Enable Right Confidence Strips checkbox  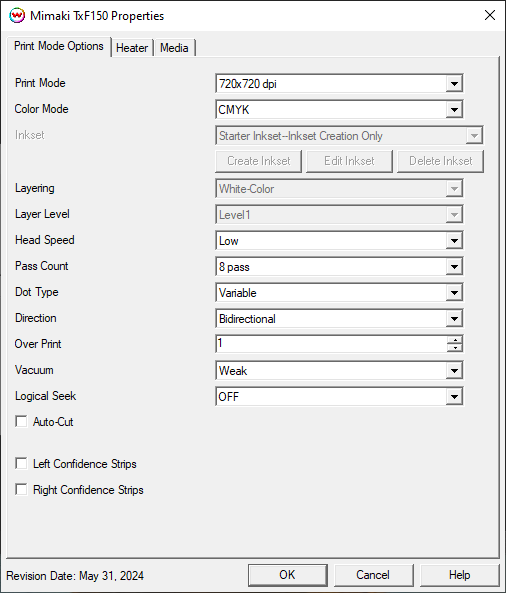pyautogui.click(x=21, y=489)
